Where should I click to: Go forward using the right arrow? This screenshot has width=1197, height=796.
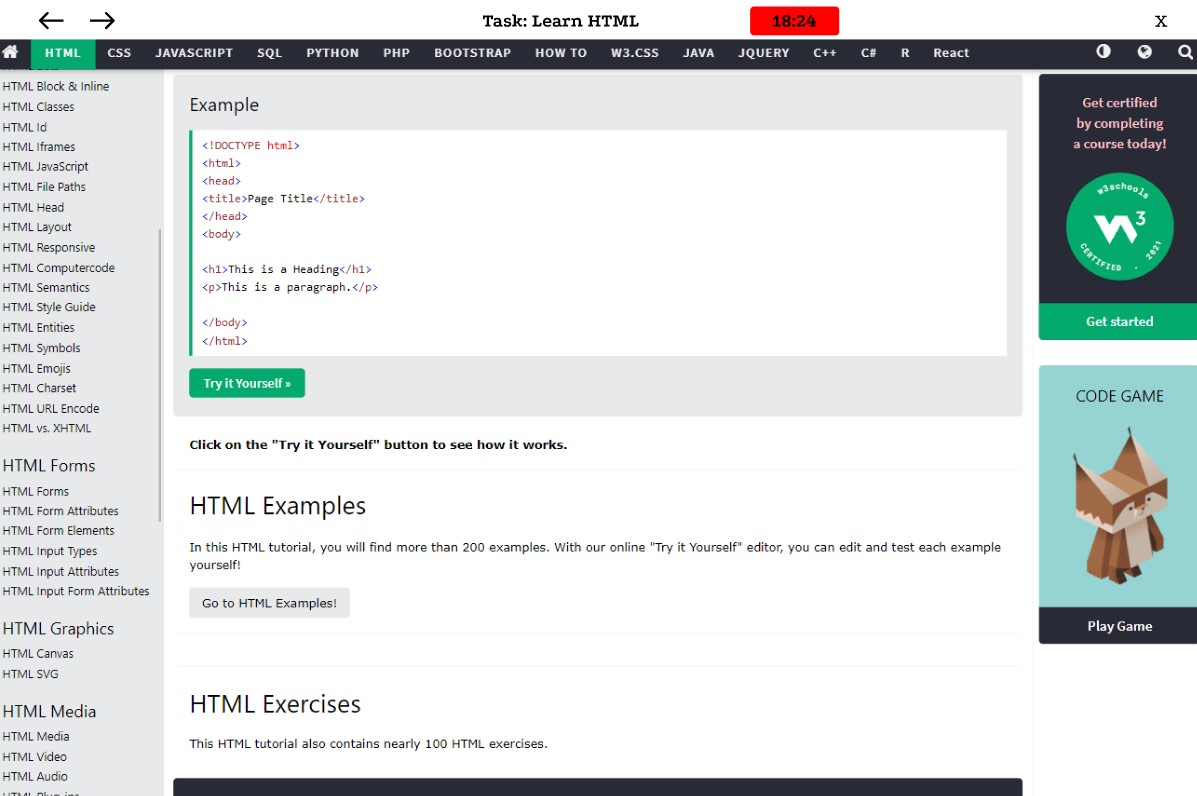[103, 19]
